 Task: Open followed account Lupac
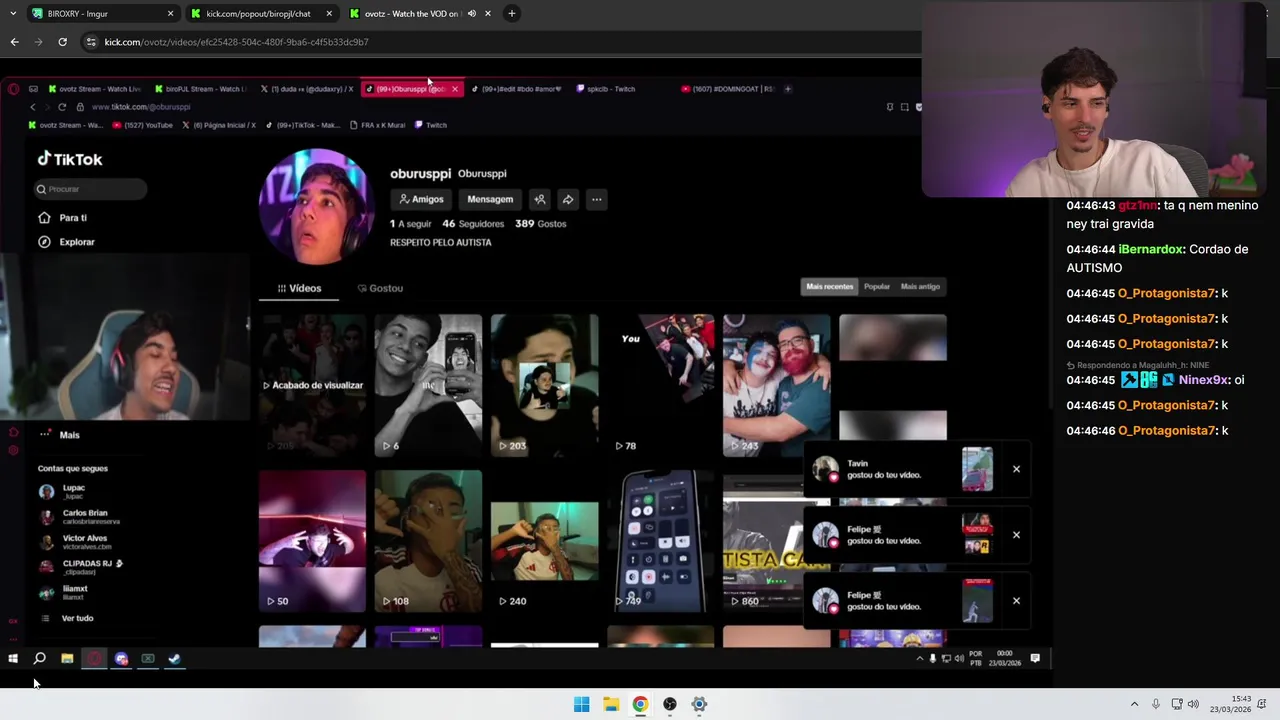(64, 491)
